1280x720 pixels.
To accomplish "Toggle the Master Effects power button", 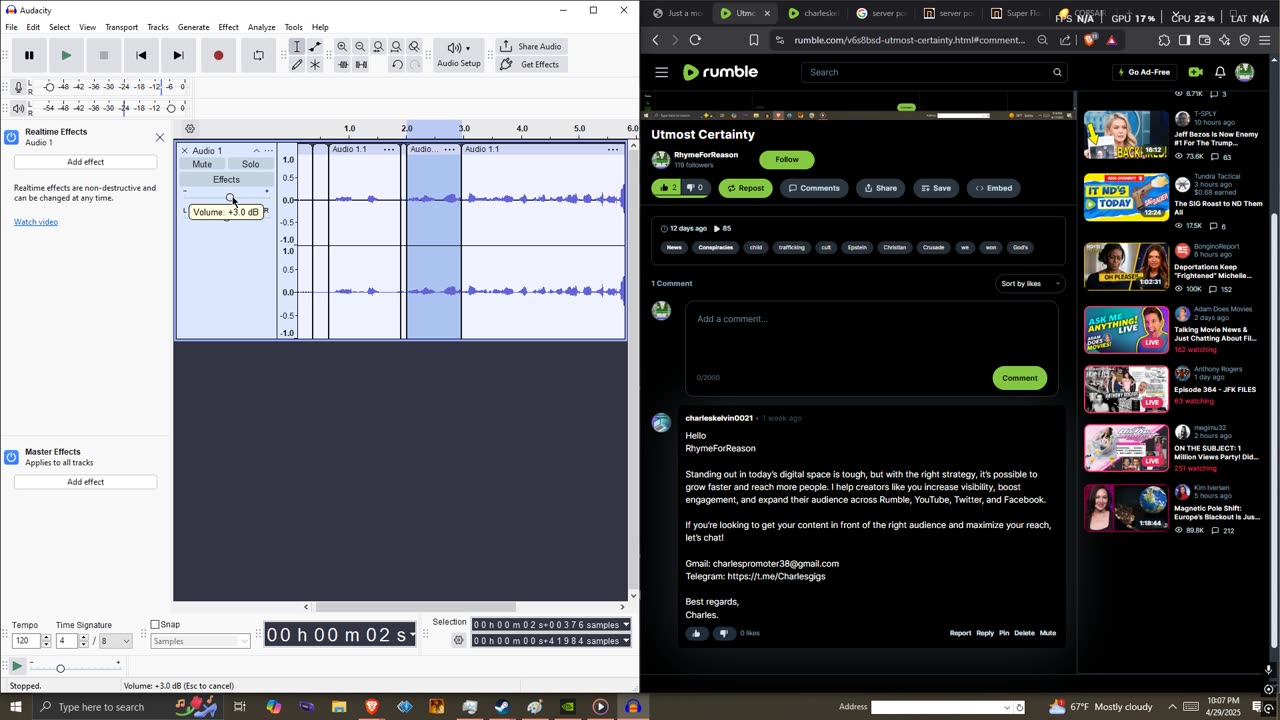I will tap(12, 457).
